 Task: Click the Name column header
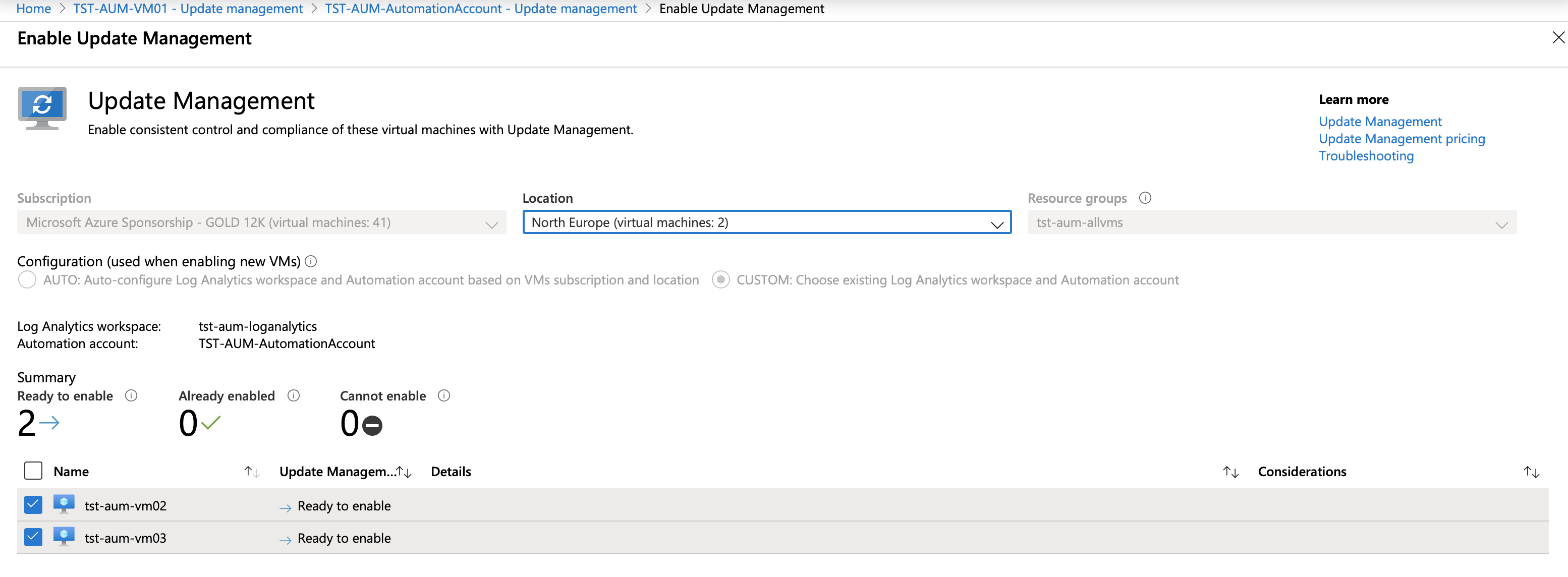(x=71, y=472)
